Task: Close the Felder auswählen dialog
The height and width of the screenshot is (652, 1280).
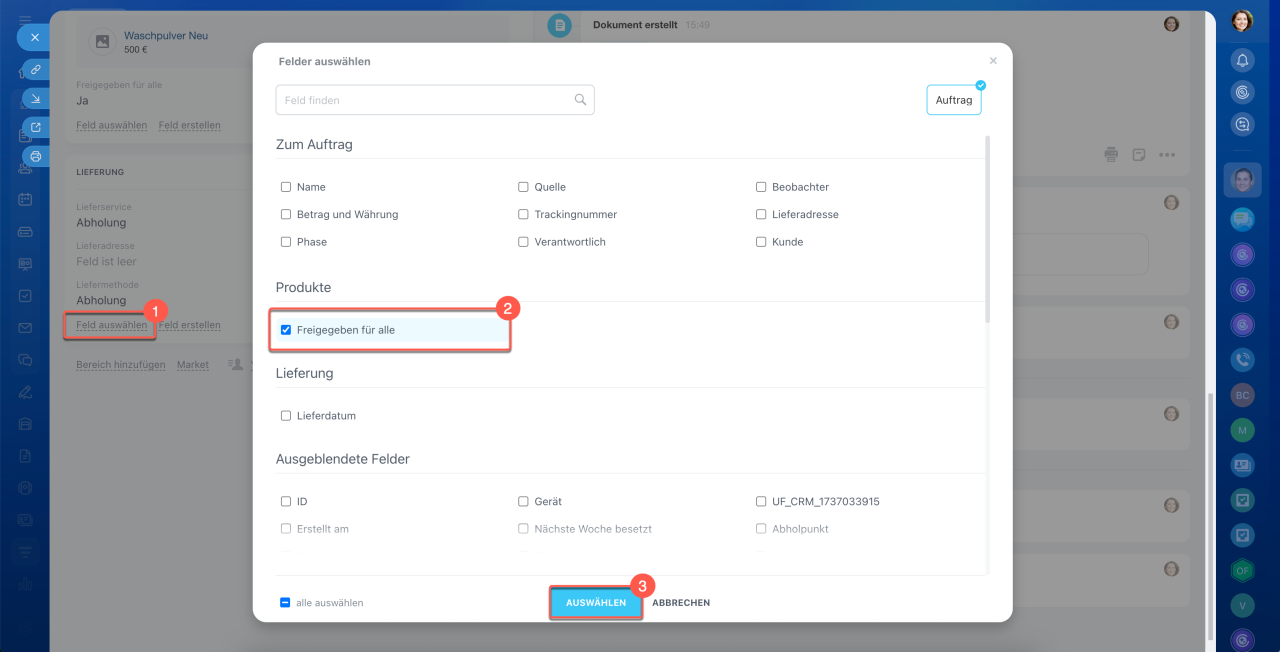Action: pyautogui.click(x=993, y=61)
